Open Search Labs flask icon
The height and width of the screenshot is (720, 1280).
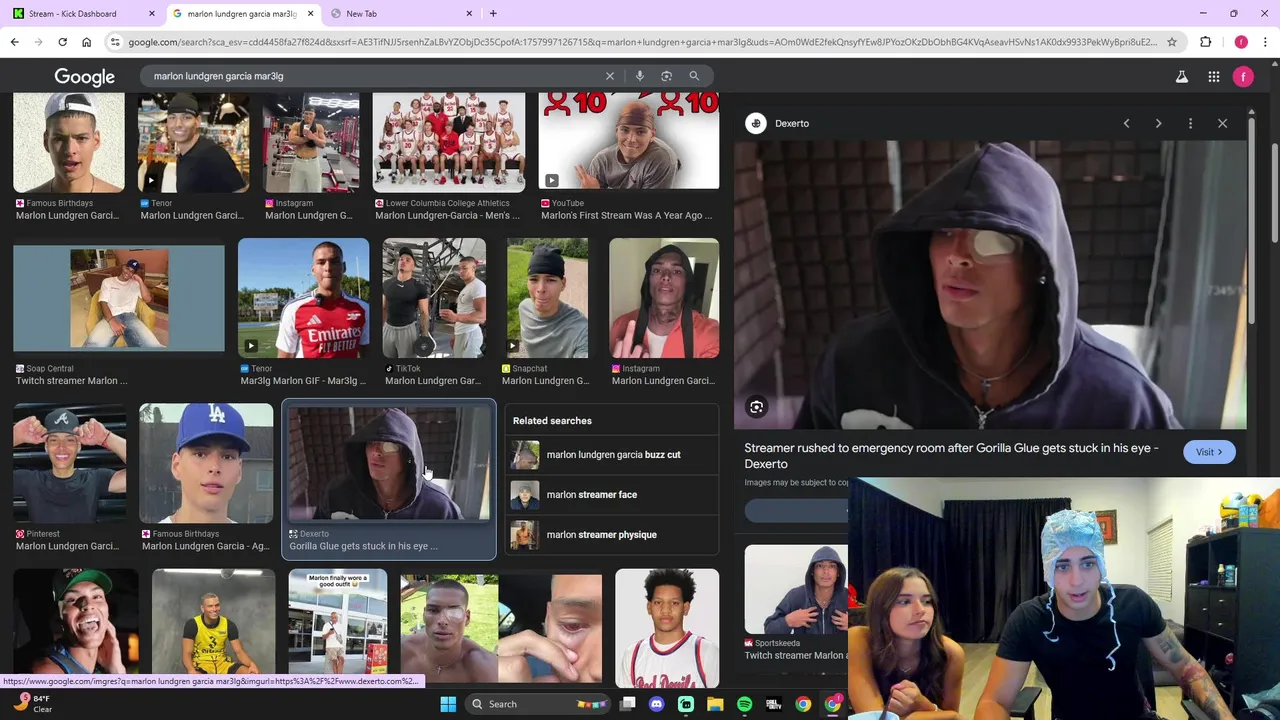point(1181,77)
